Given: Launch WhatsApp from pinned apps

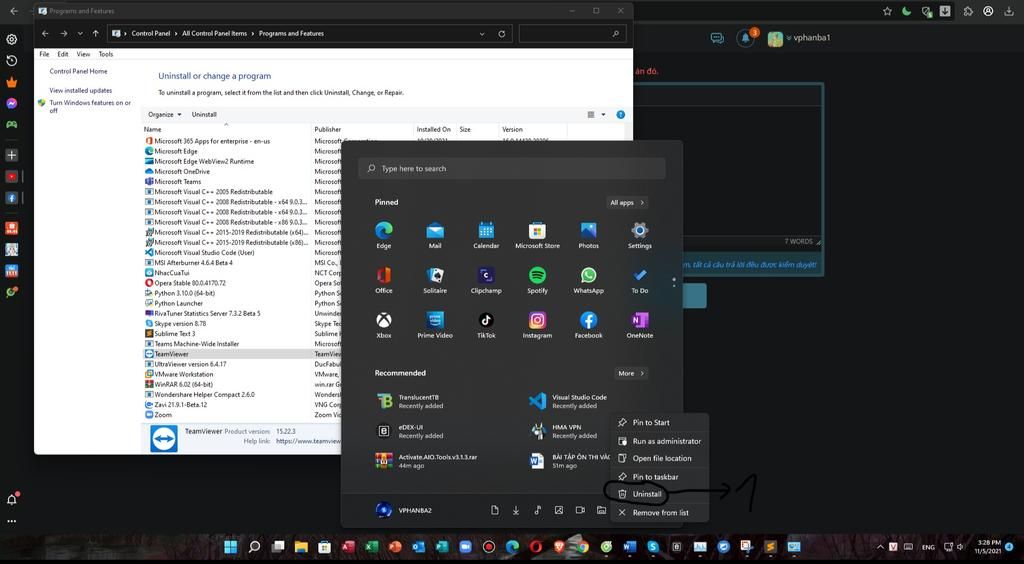Looking at the screenshot, I should tap(588, 280).
